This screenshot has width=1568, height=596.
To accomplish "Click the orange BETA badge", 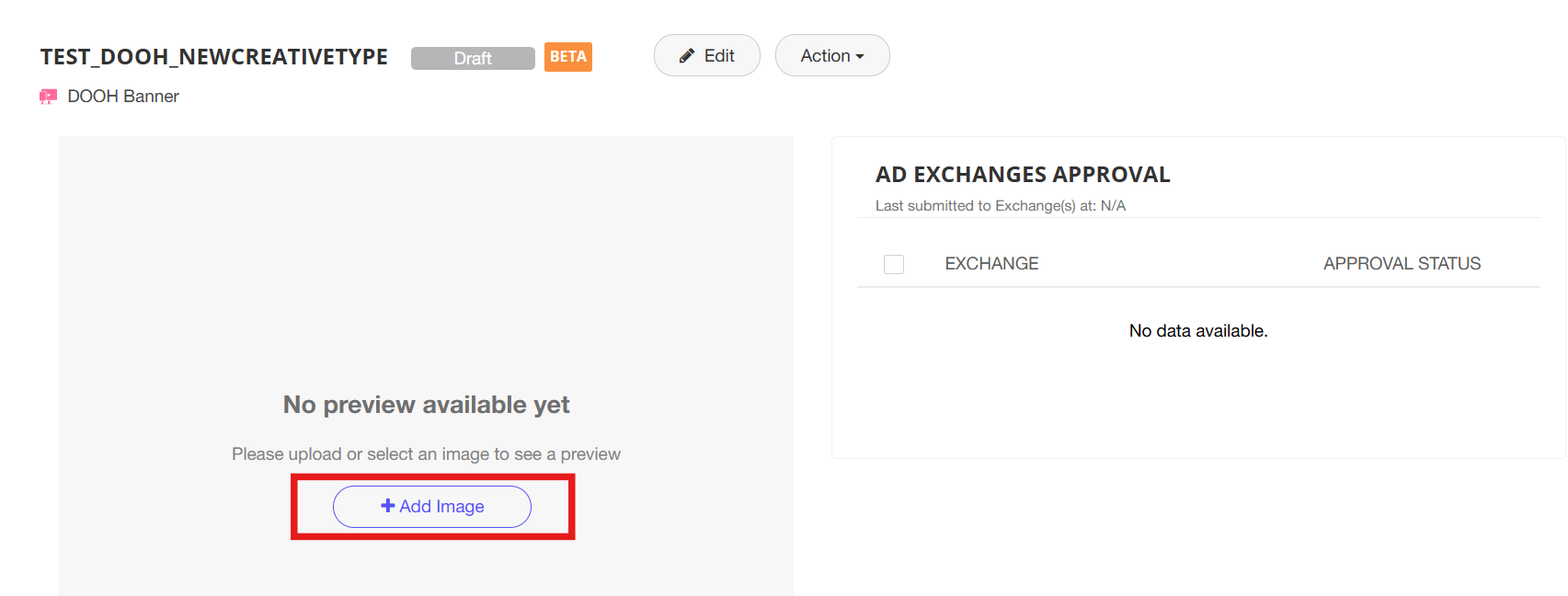I will pyautogui.click(x=568, y=57).
